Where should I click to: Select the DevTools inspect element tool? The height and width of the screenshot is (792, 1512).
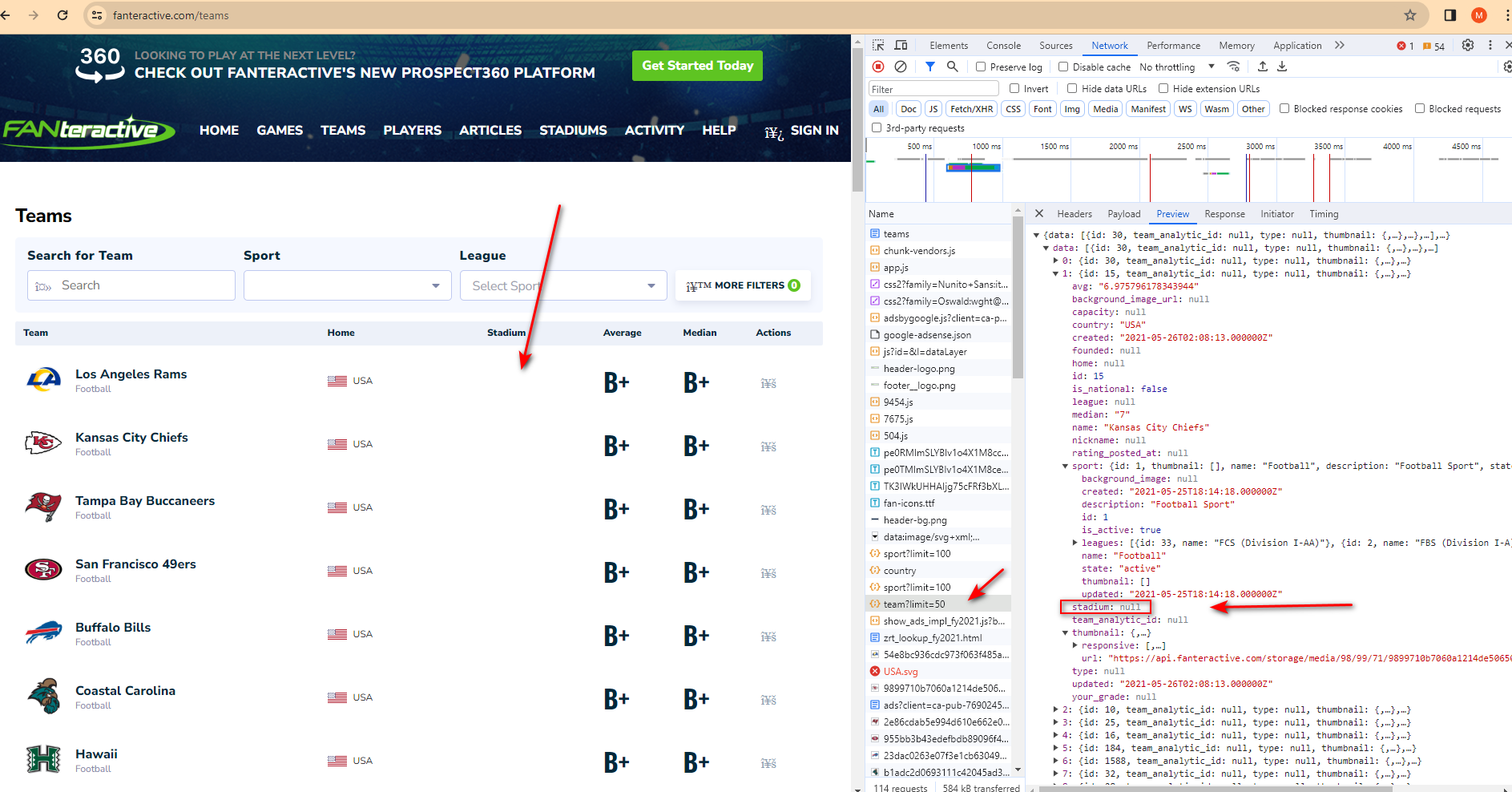pos(879,45)
